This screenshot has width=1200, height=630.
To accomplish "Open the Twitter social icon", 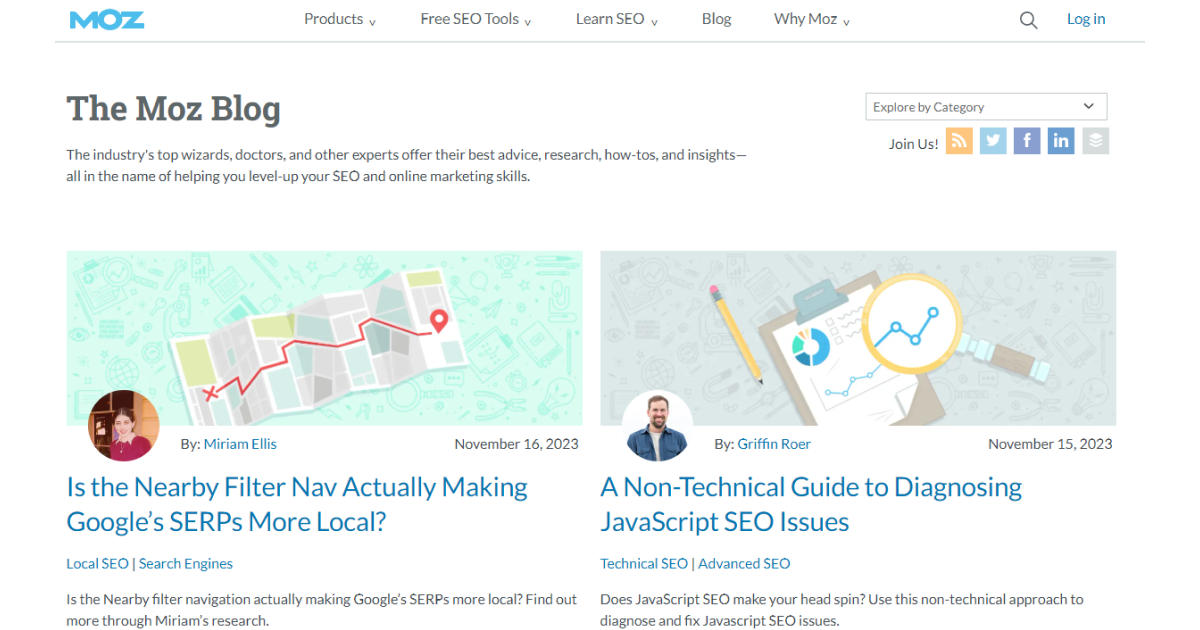I will click(993, 141).
